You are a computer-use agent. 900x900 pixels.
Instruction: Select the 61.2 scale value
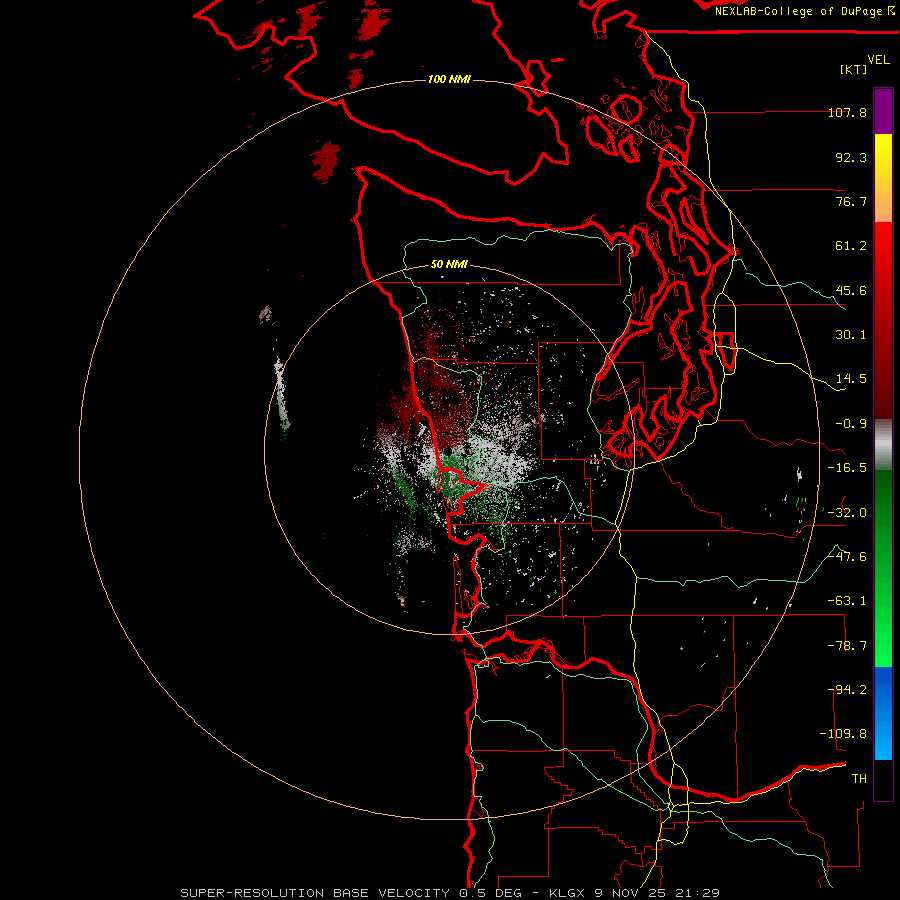[x=851, y=246]
